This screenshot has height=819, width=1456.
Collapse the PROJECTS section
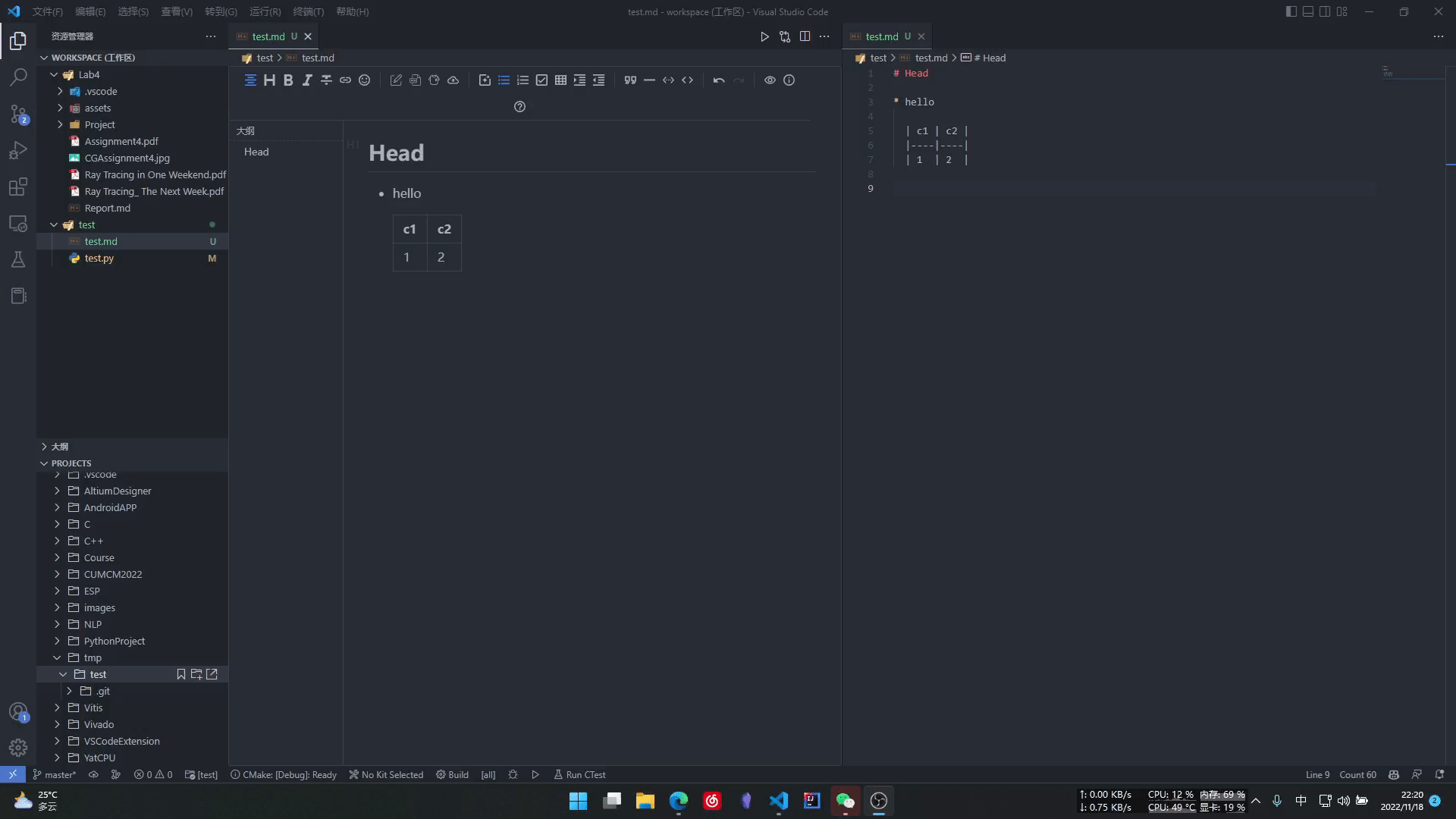132,463
